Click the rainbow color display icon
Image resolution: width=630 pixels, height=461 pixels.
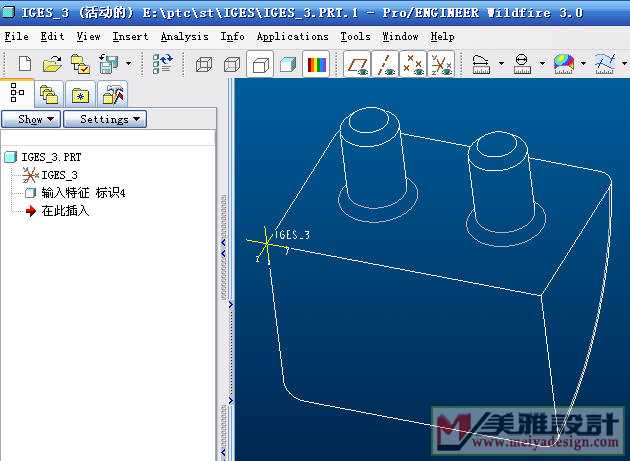click(x=316, y=64)
